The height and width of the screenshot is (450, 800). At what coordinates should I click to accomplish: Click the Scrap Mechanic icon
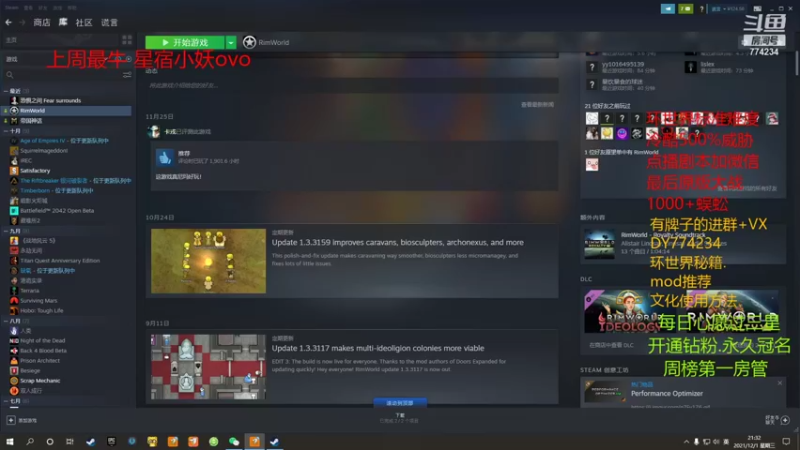[14, 381]
